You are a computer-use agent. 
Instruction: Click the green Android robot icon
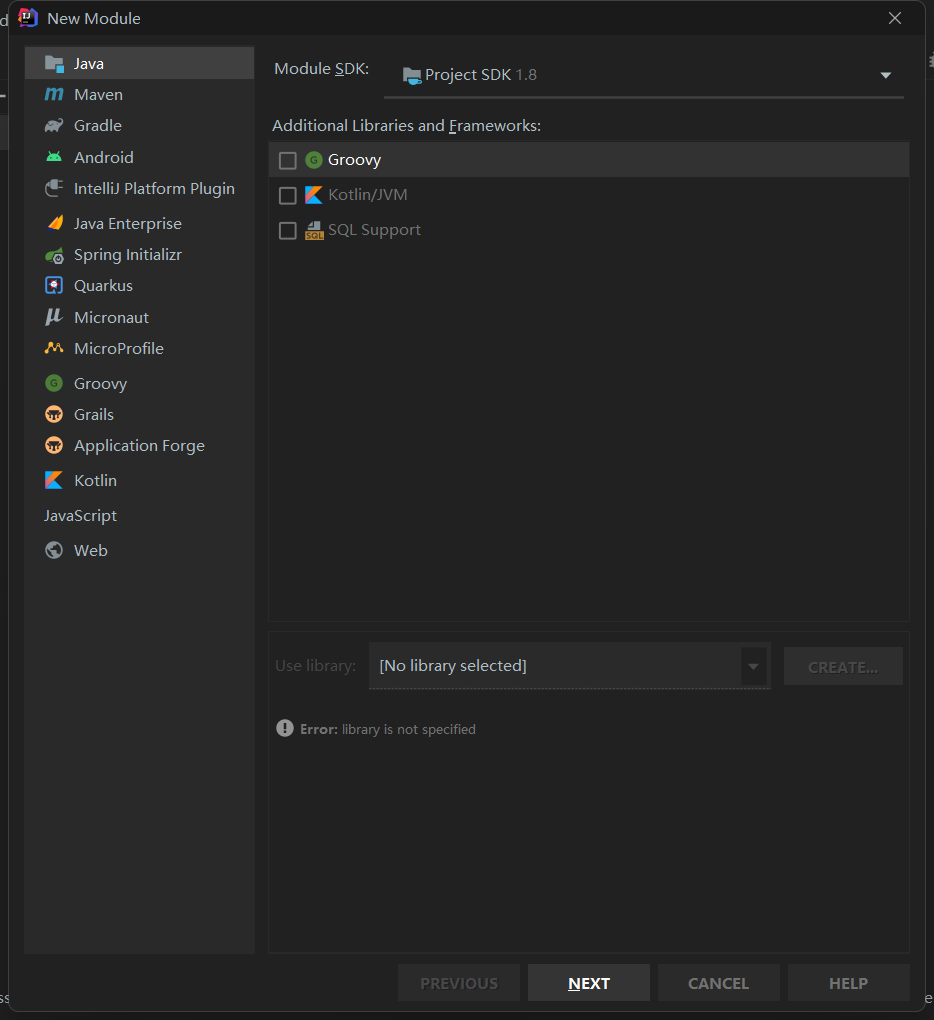54,157
